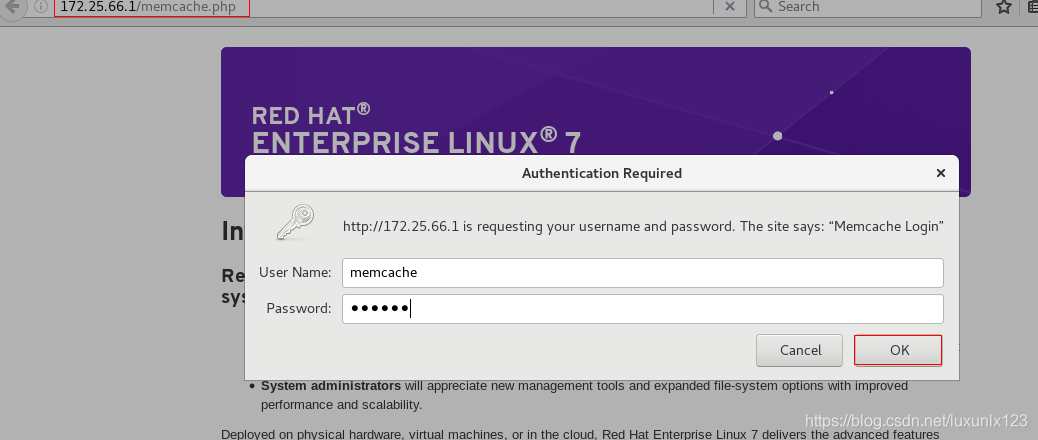This screenshot has width=1038, height=440.
Task: Click the URL bar showing 172.25.66.1/memcache.php
Action: point(384,7)
